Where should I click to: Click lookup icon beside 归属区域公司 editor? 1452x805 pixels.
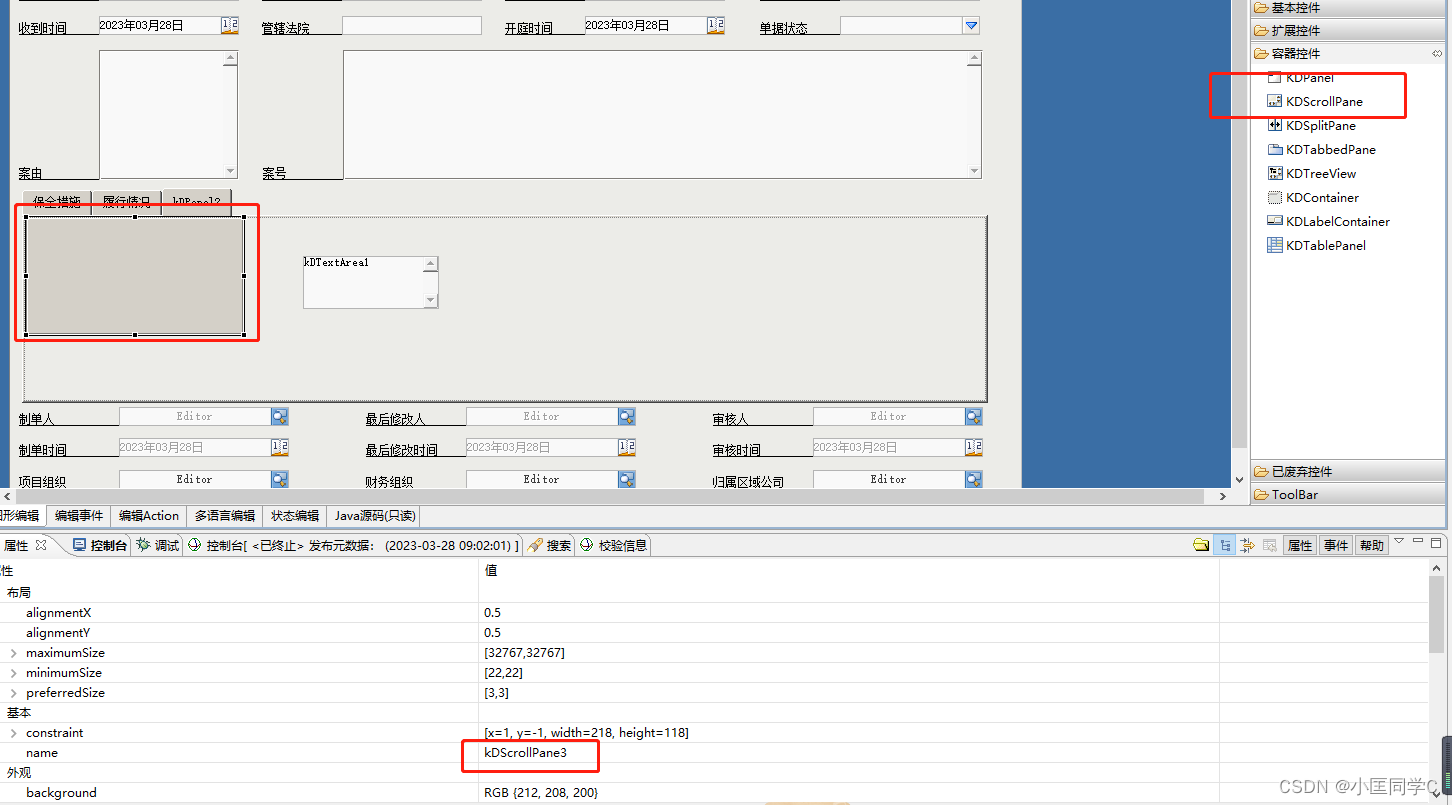[x=974, y=479]
